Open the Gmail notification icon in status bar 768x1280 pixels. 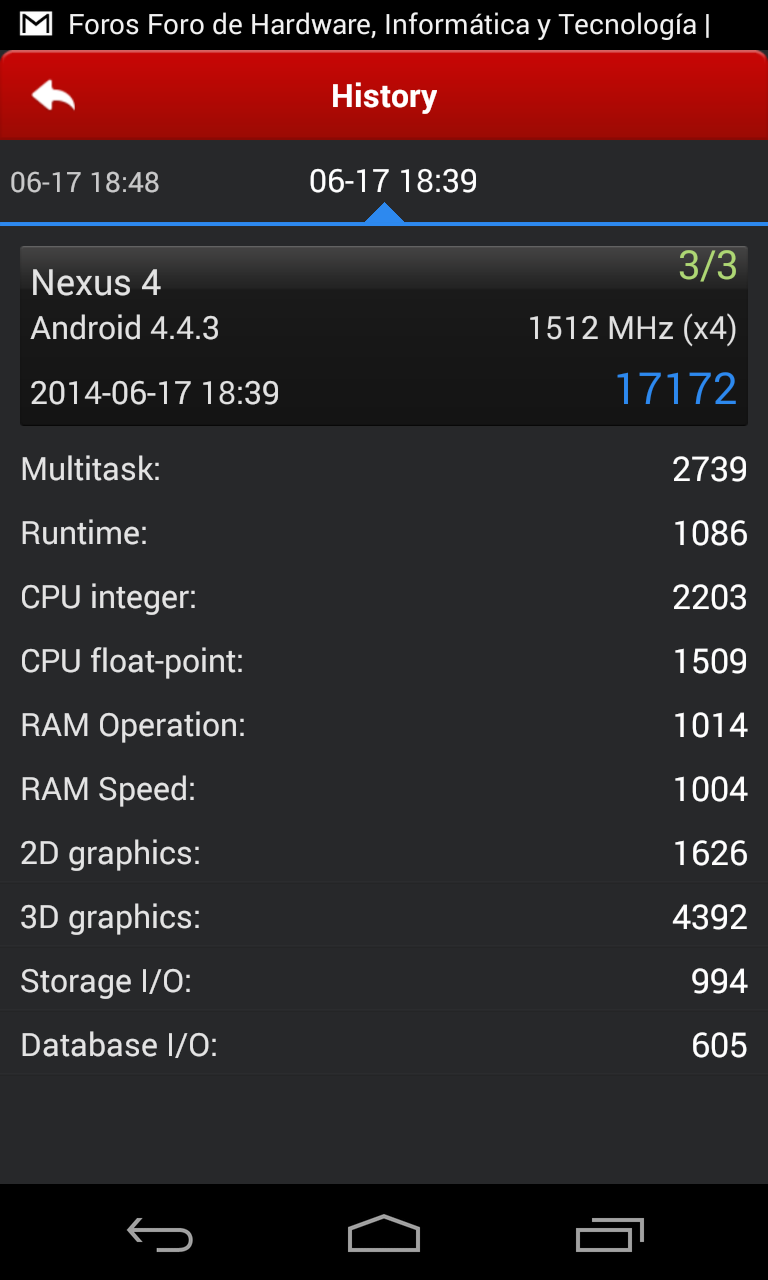coord(36,24)
